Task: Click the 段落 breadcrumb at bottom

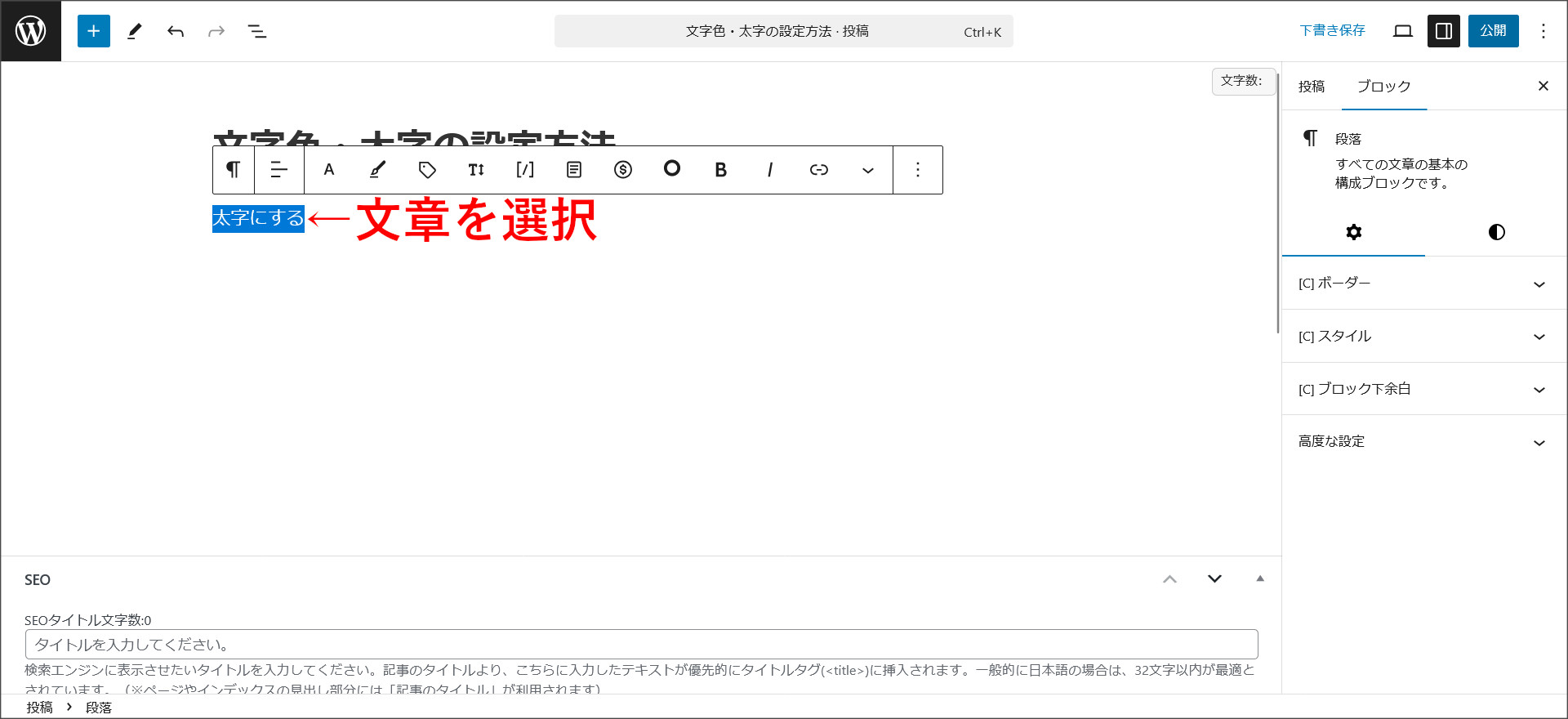Action: 99,708
